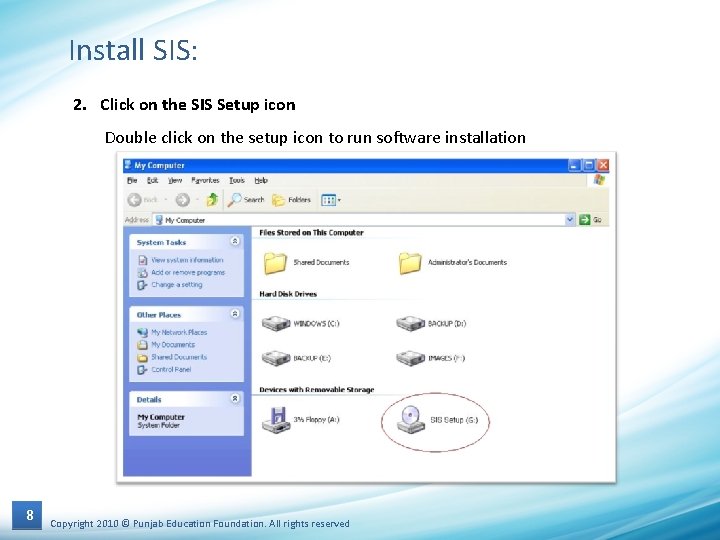Click the Back navigation arrow
The image size is (720, 540).
(x=135, y=200)
